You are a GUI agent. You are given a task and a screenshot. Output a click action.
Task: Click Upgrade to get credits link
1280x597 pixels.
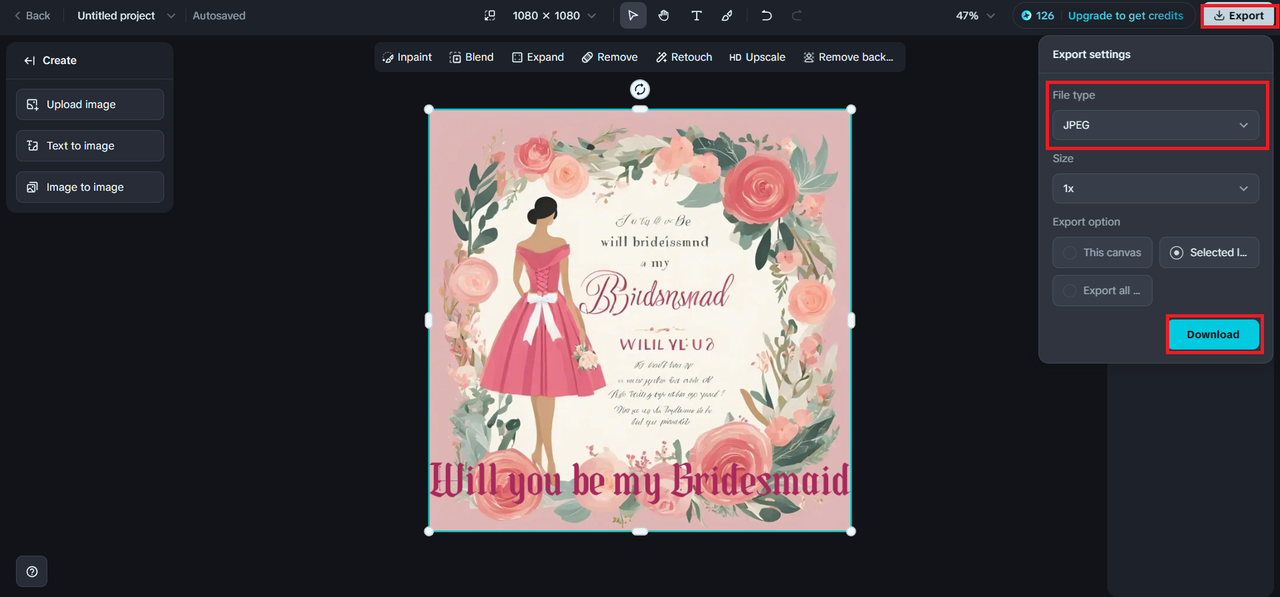(1125, 16)
